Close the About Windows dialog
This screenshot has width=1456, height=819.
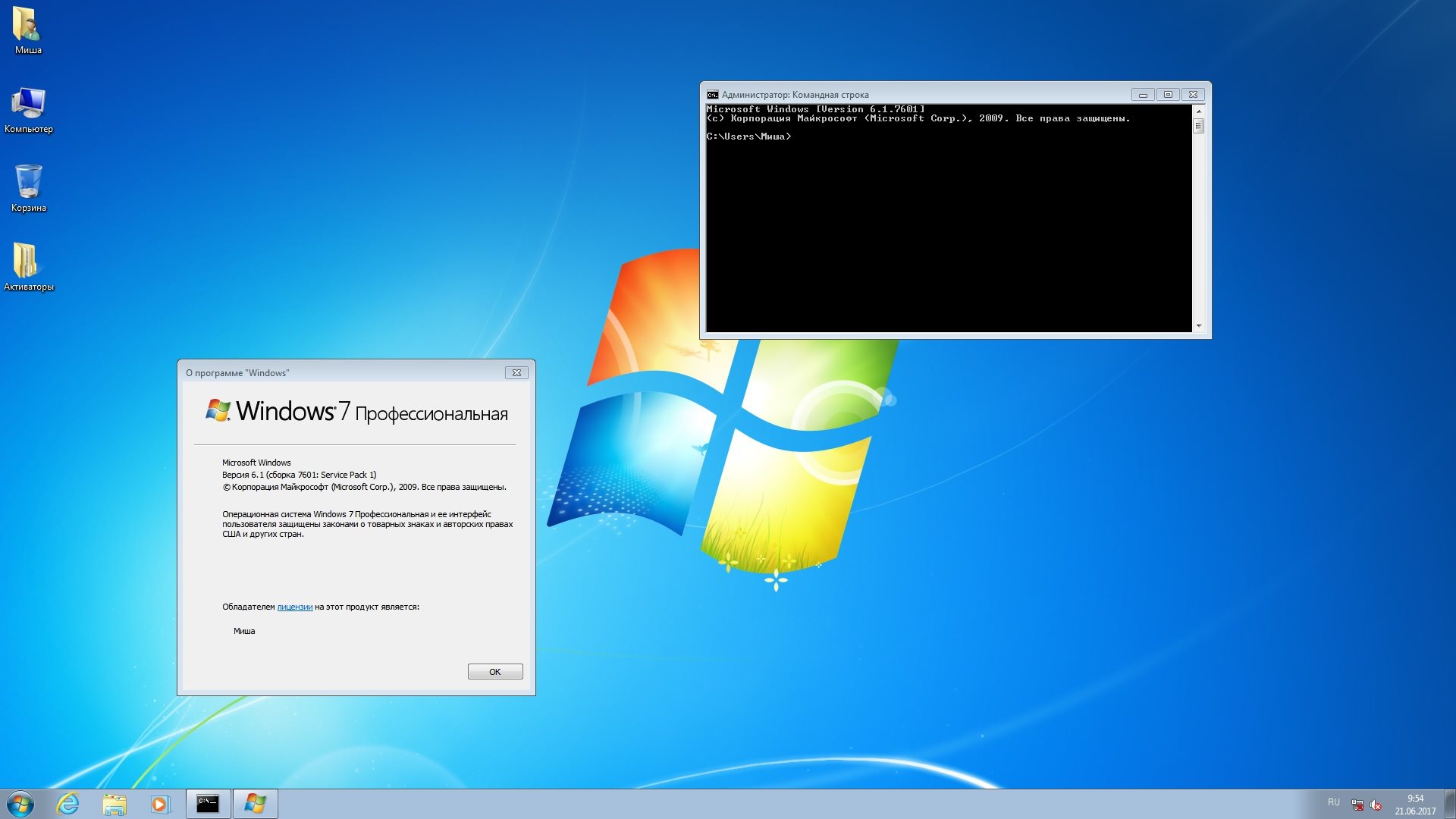click(x=516, y=373)
